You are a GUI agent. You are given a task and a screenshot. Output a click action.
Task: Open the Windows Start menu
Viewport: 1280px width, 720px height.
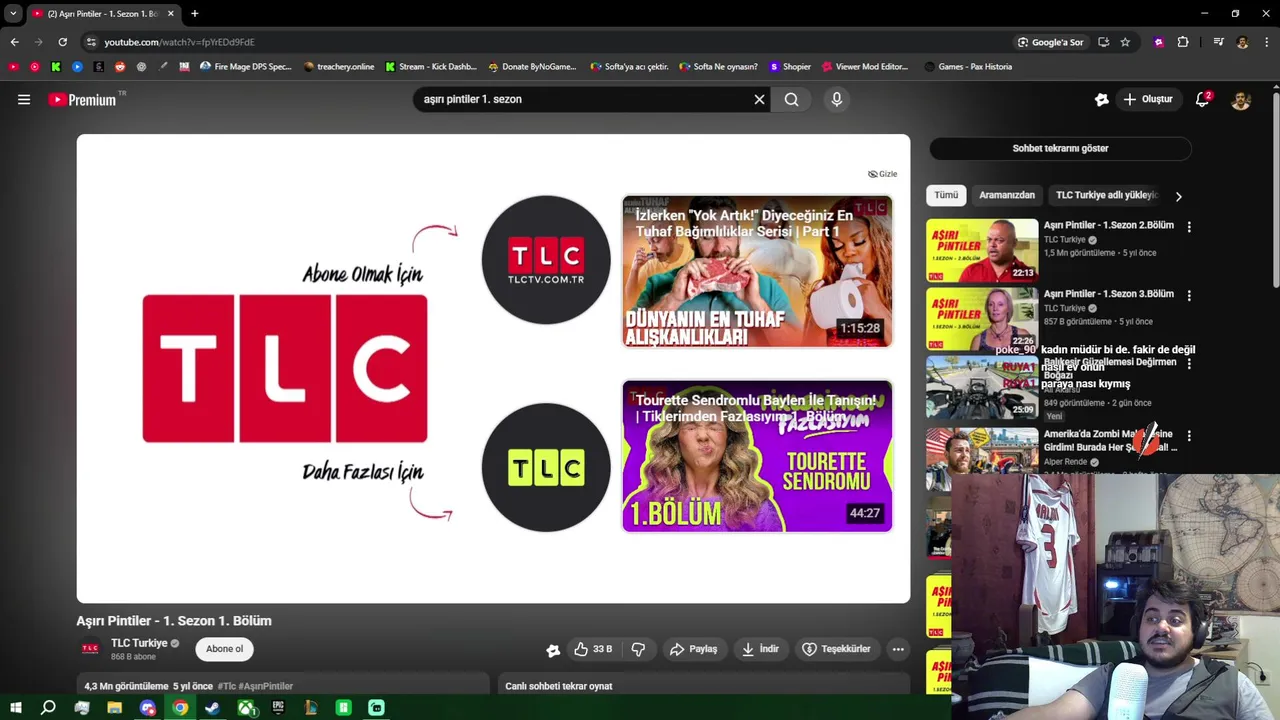point(15,708)
